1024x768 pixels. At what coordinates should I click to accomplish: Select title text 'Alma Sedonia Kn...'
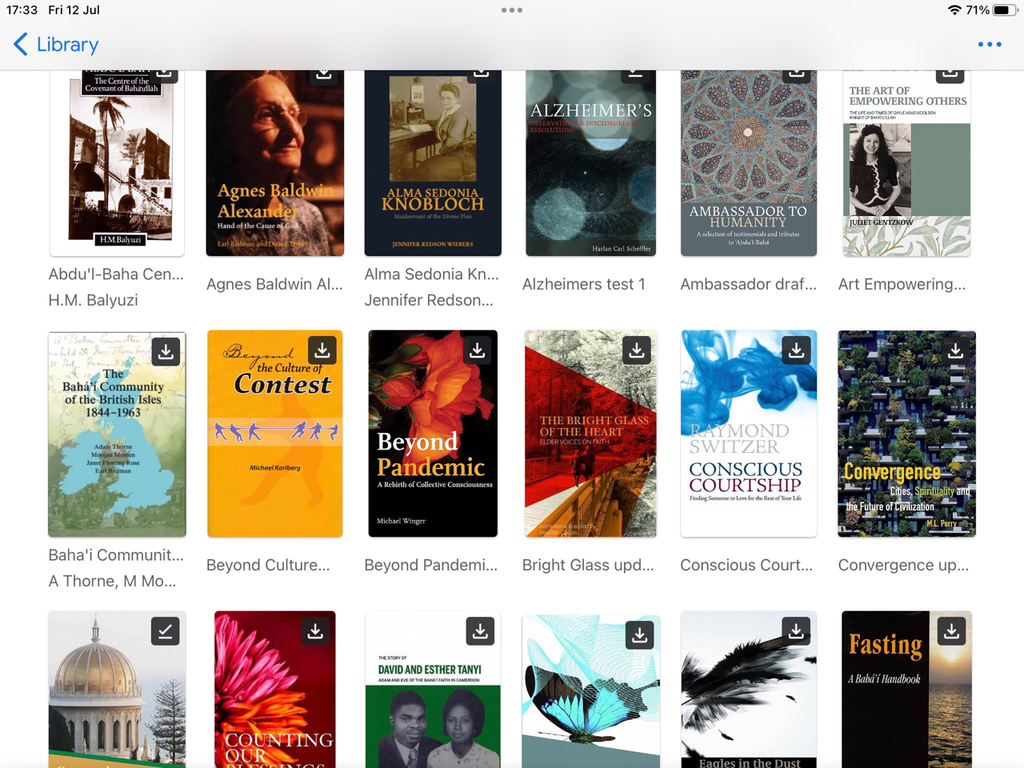(432, 274)
